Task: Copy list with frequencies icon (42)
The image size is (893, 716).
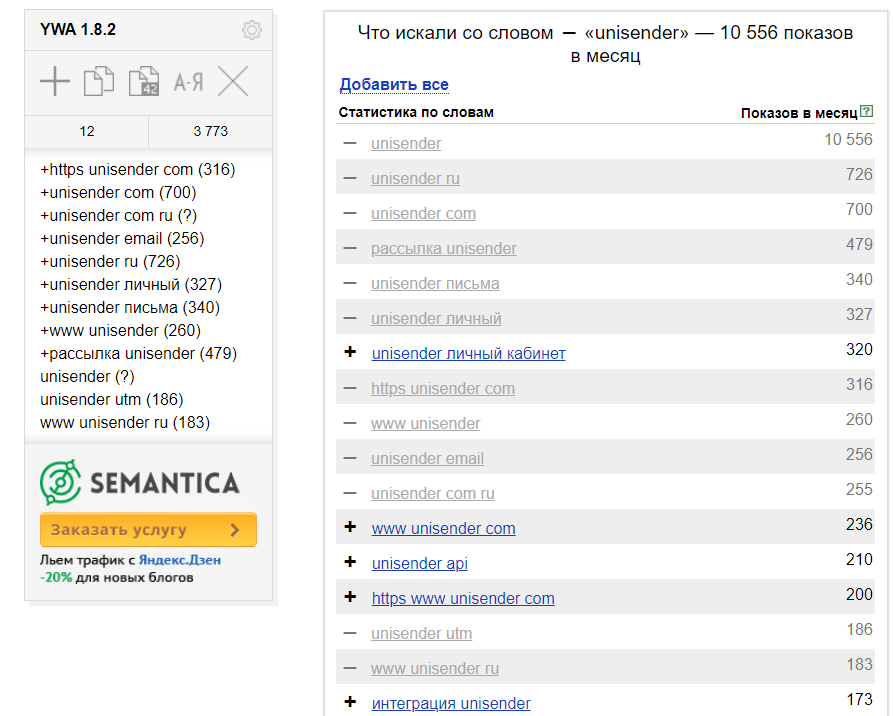Action: pos(144,81)
